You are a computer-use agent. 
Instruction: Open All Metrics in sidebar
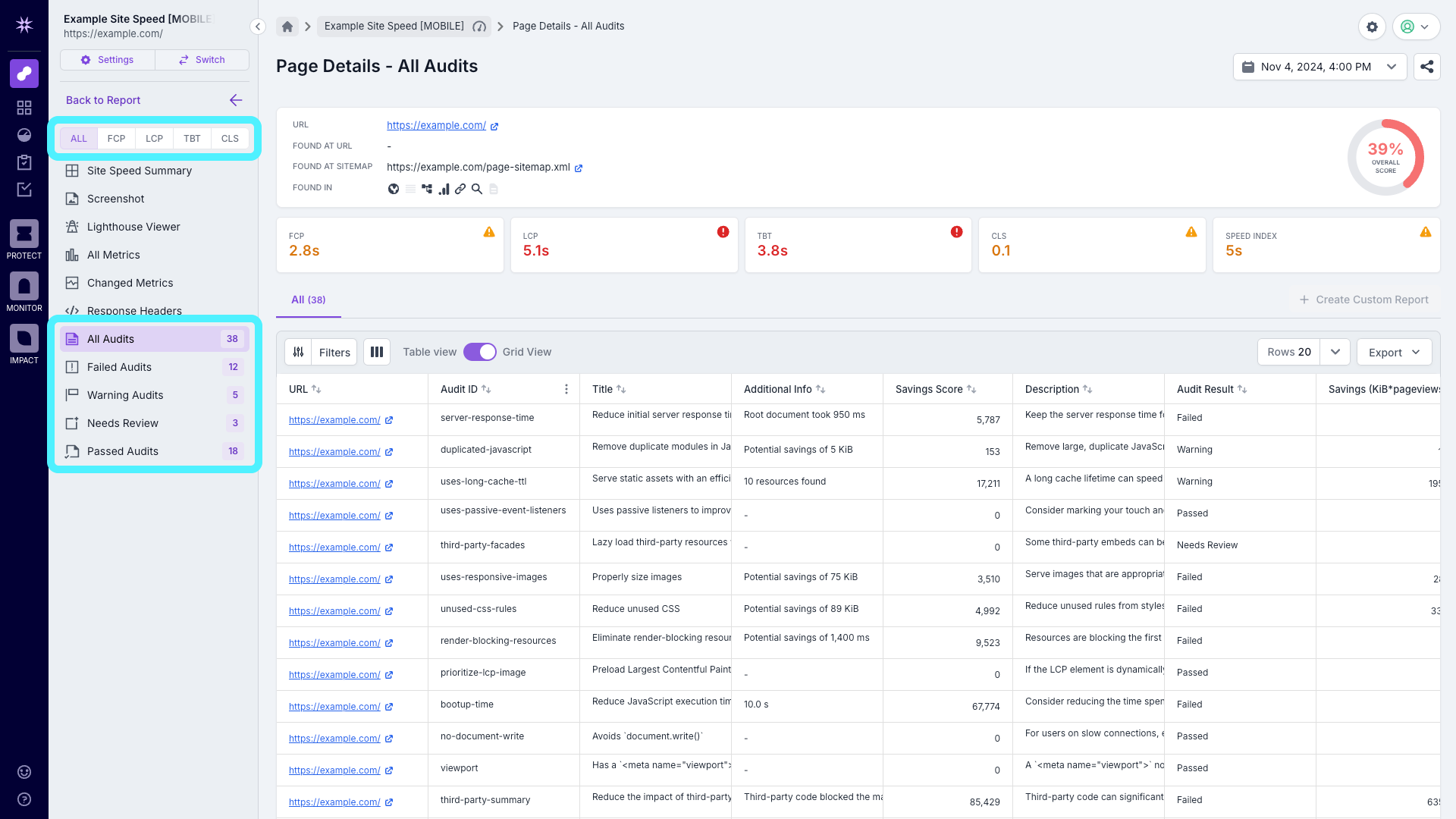coord(155,255)
